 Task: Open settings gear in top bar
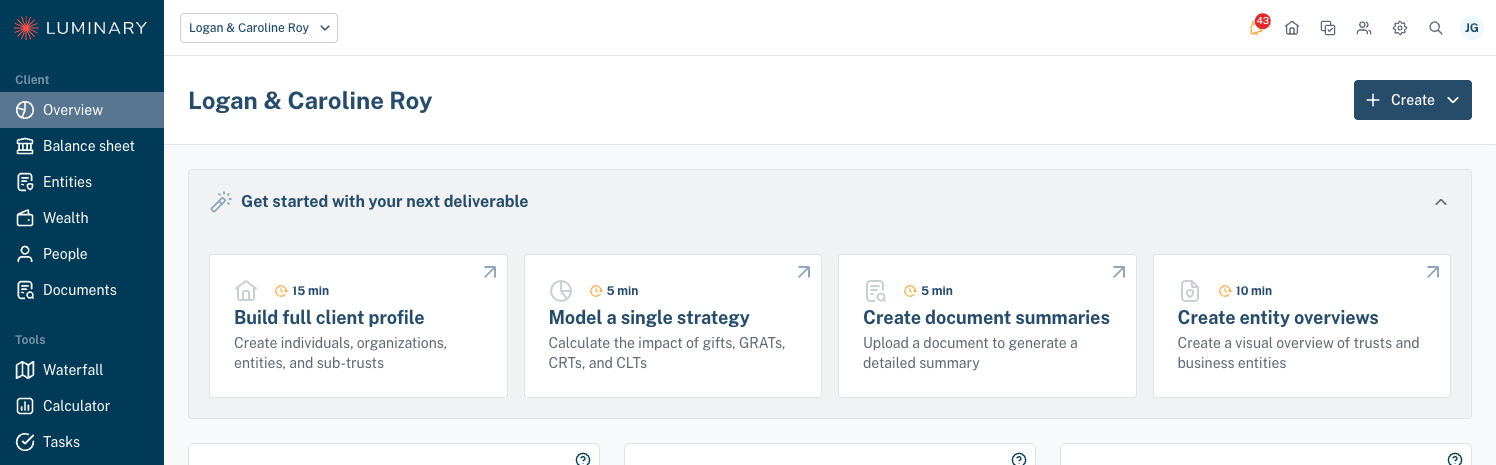1400,28
